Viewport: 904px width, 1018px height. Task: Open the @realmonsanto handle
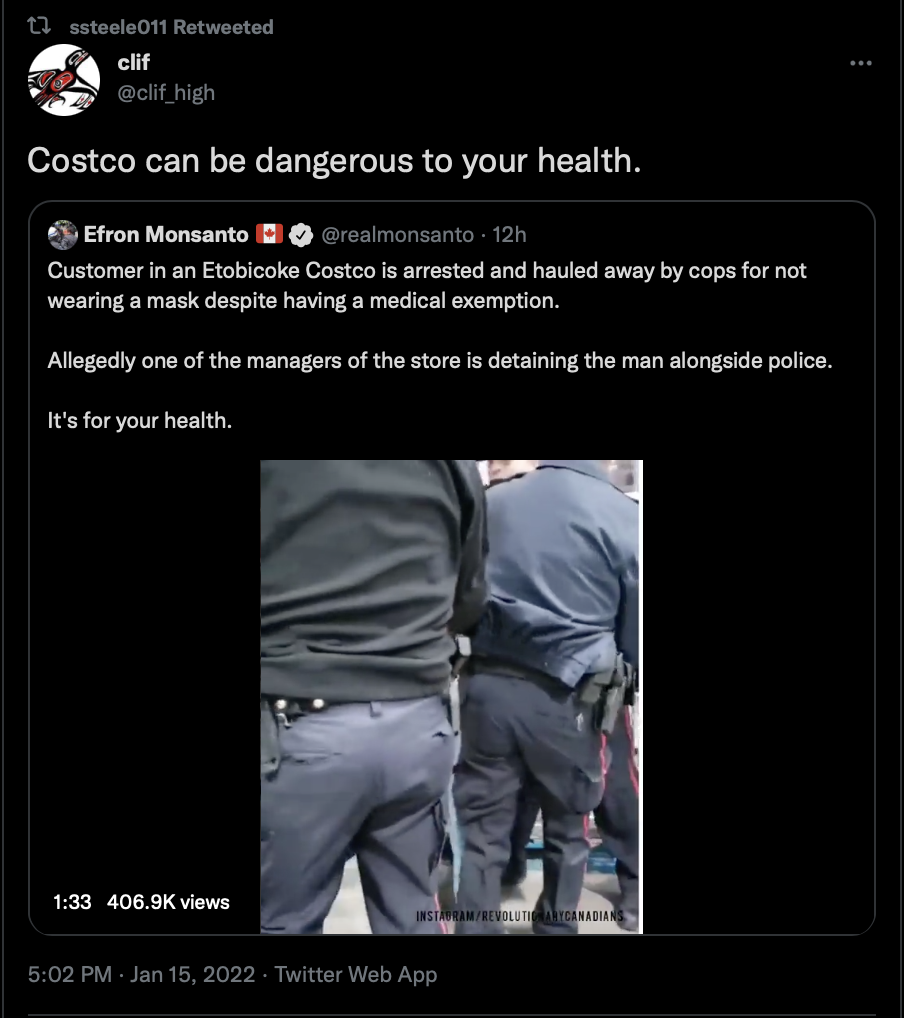pos(397,234)
